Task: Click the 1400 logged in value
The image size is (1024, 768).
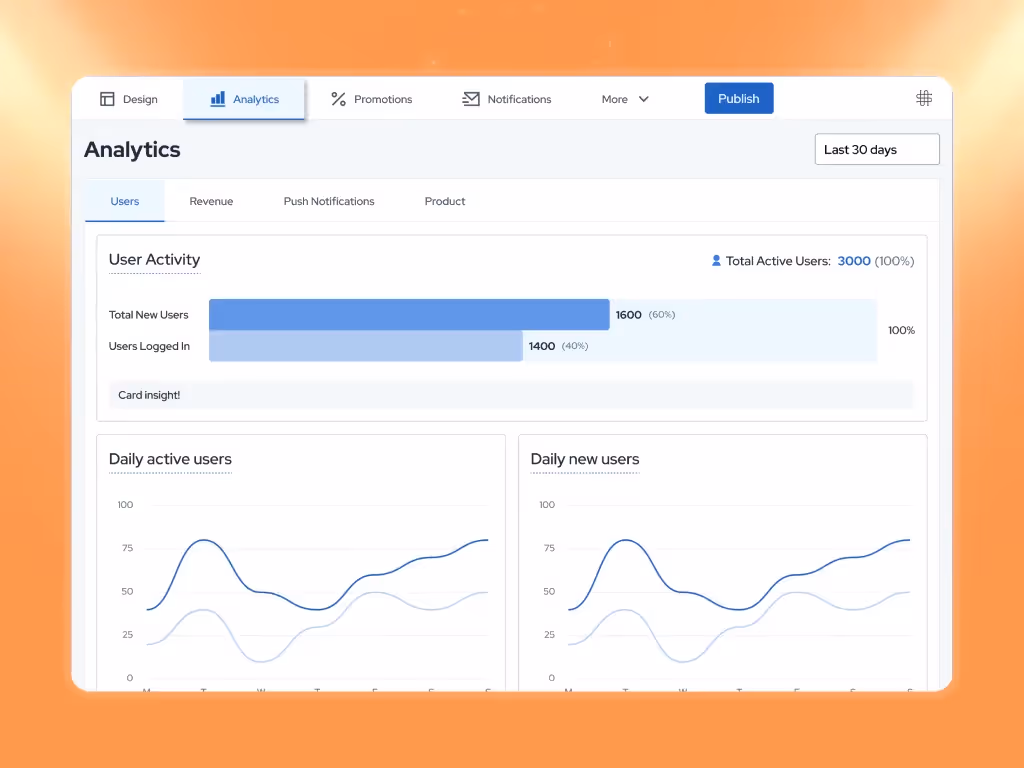Action: tap(541, 346)
